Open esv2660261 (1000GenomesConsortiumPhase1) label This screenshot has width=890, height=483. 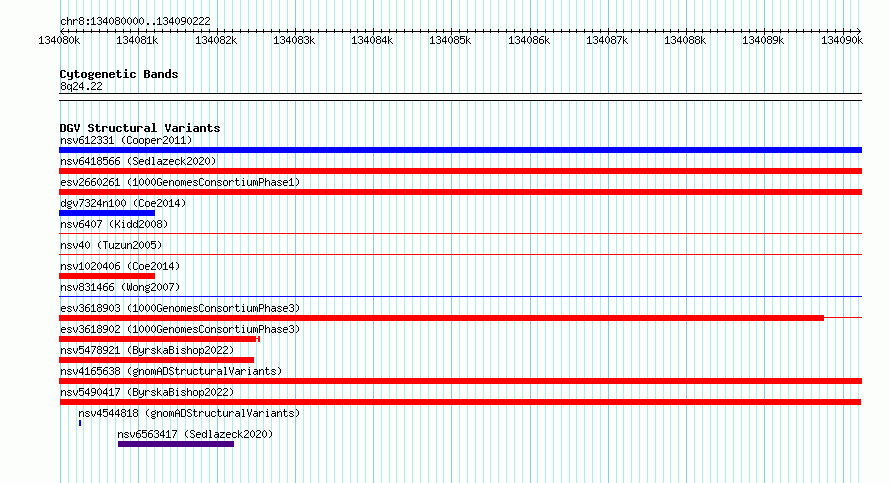click(180, 182)
